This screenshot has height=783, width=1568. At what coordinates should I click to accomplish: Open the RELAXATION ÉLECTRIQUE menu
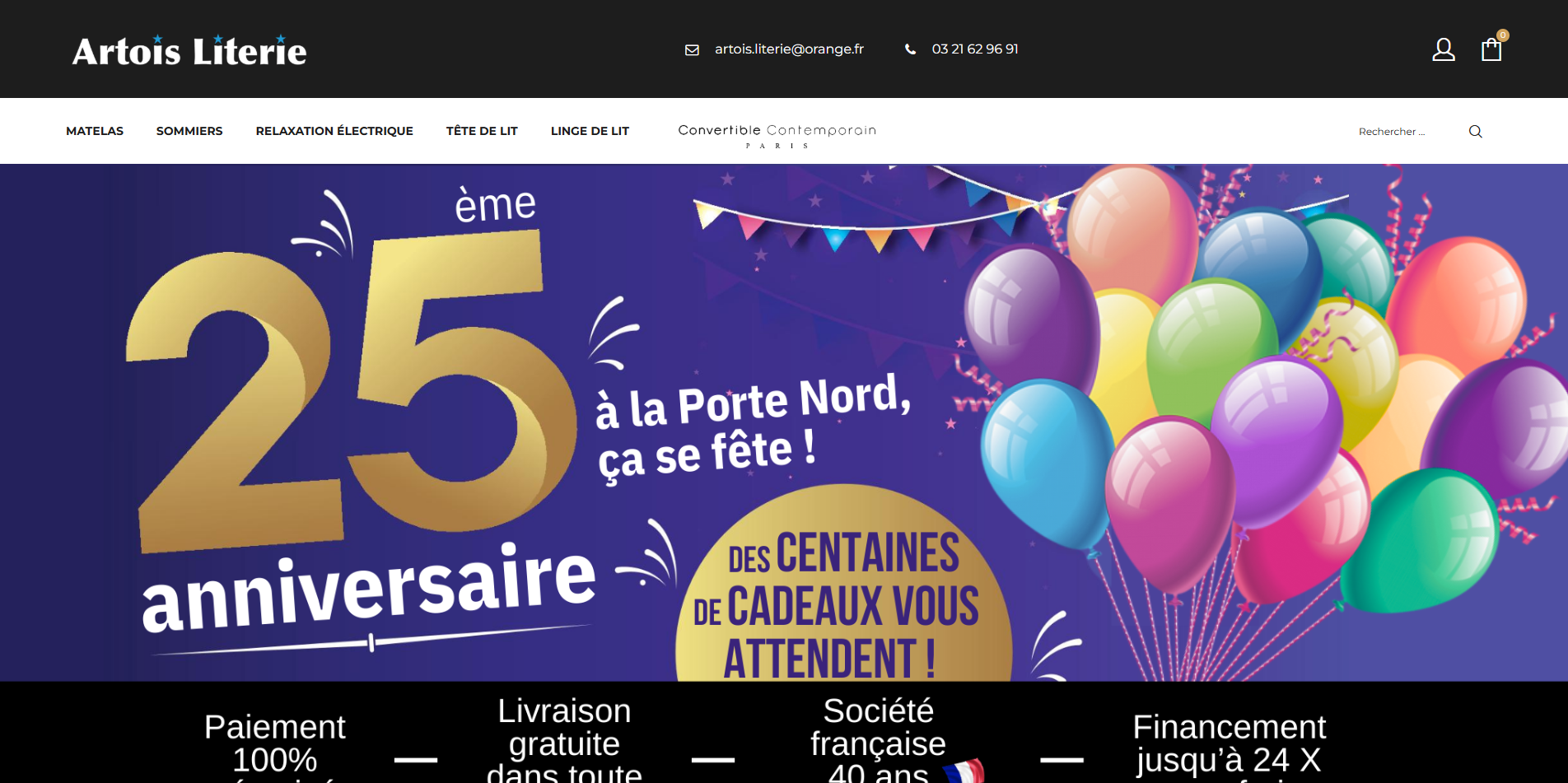click(334, 131)
